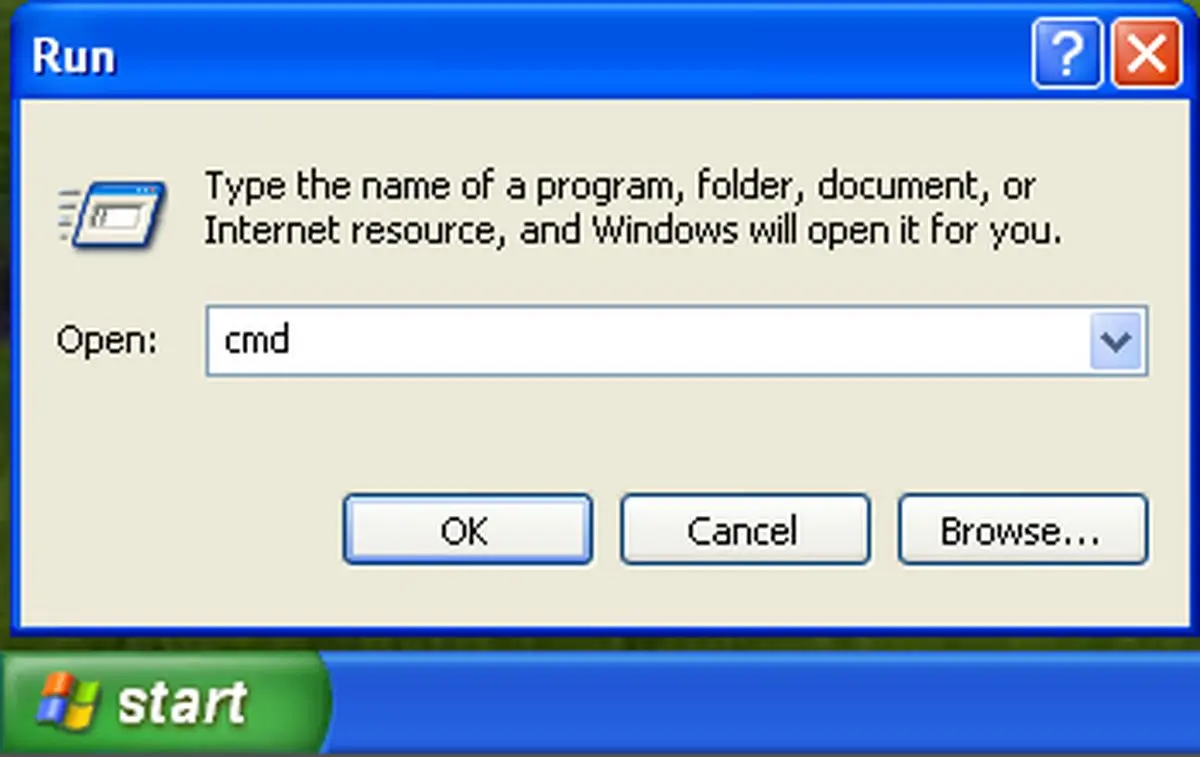Click the question mark Help button

(x=1067, y=55)
